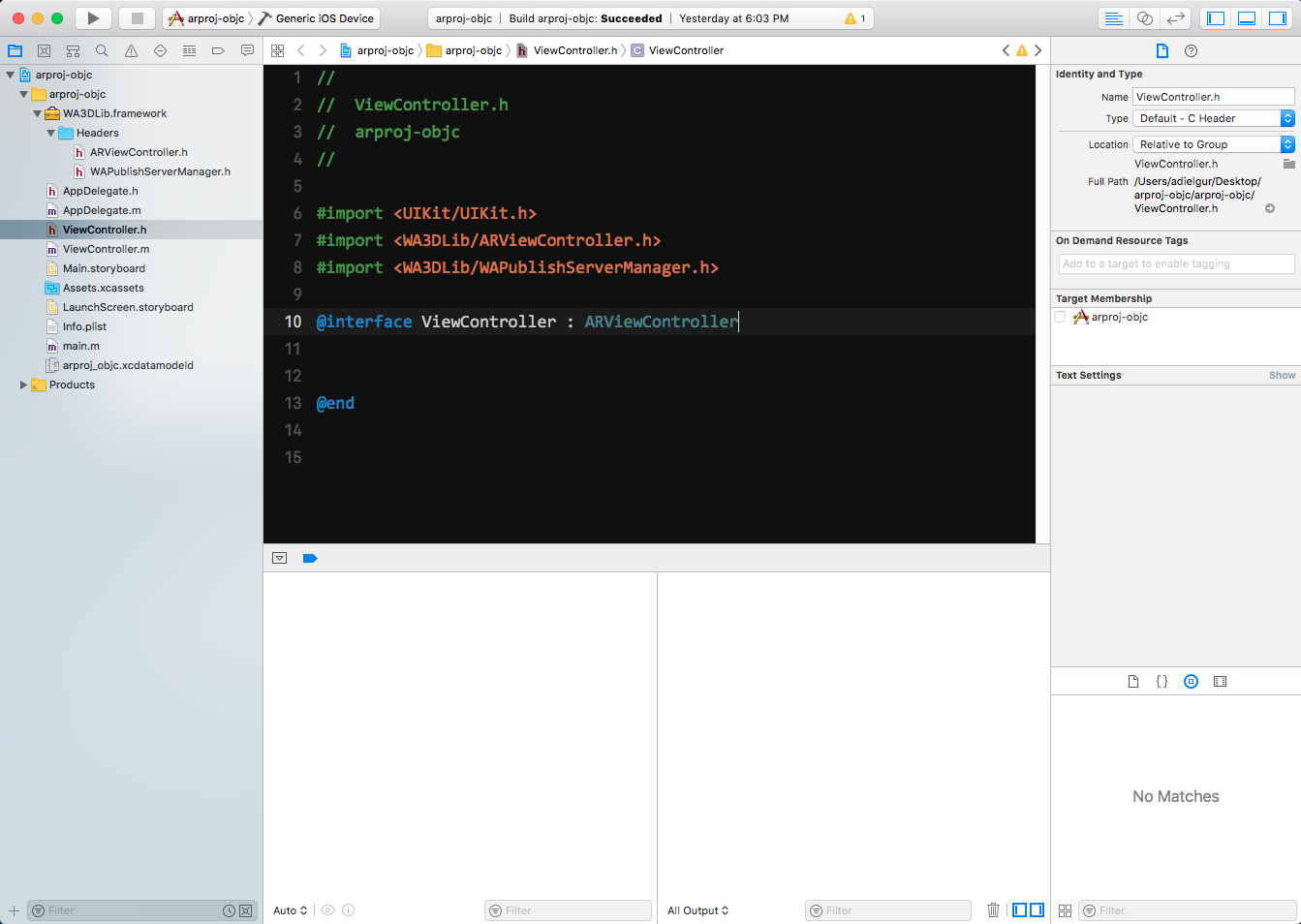This screenshot has width=1301, height=924.
Task: Open Location dropdown Relative to Group
Action: (x=1214, y=144)
